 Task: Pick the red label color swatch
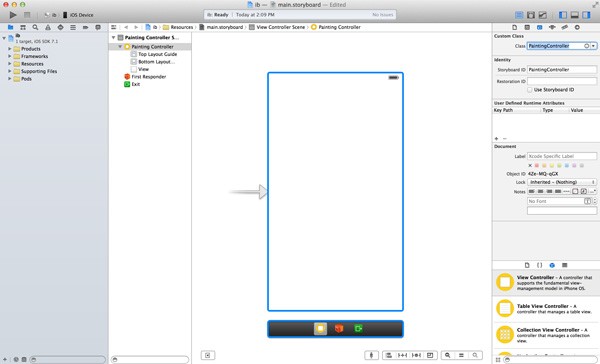click(x=537, y=166)
